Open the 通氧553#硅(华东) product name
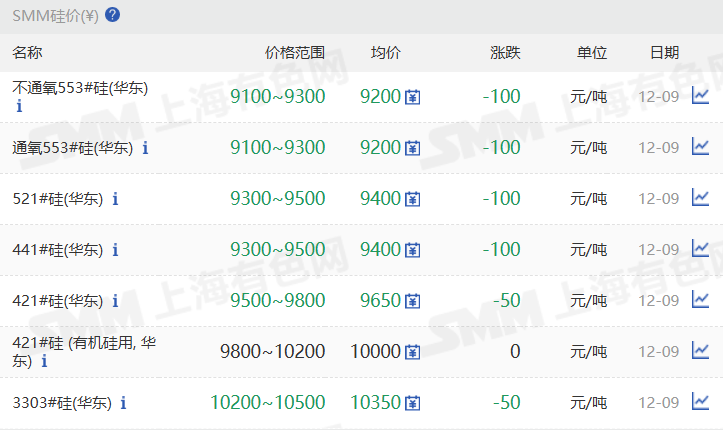 click(72, 148)
